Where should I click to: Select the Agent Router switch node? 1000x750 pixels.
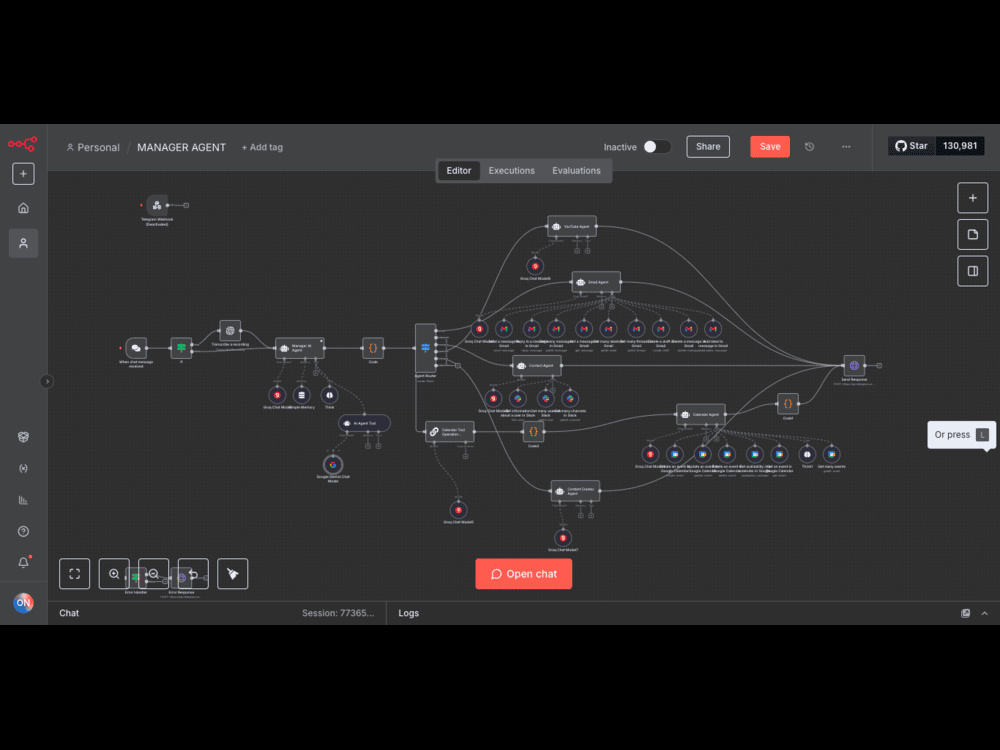[x=425, y=348]
